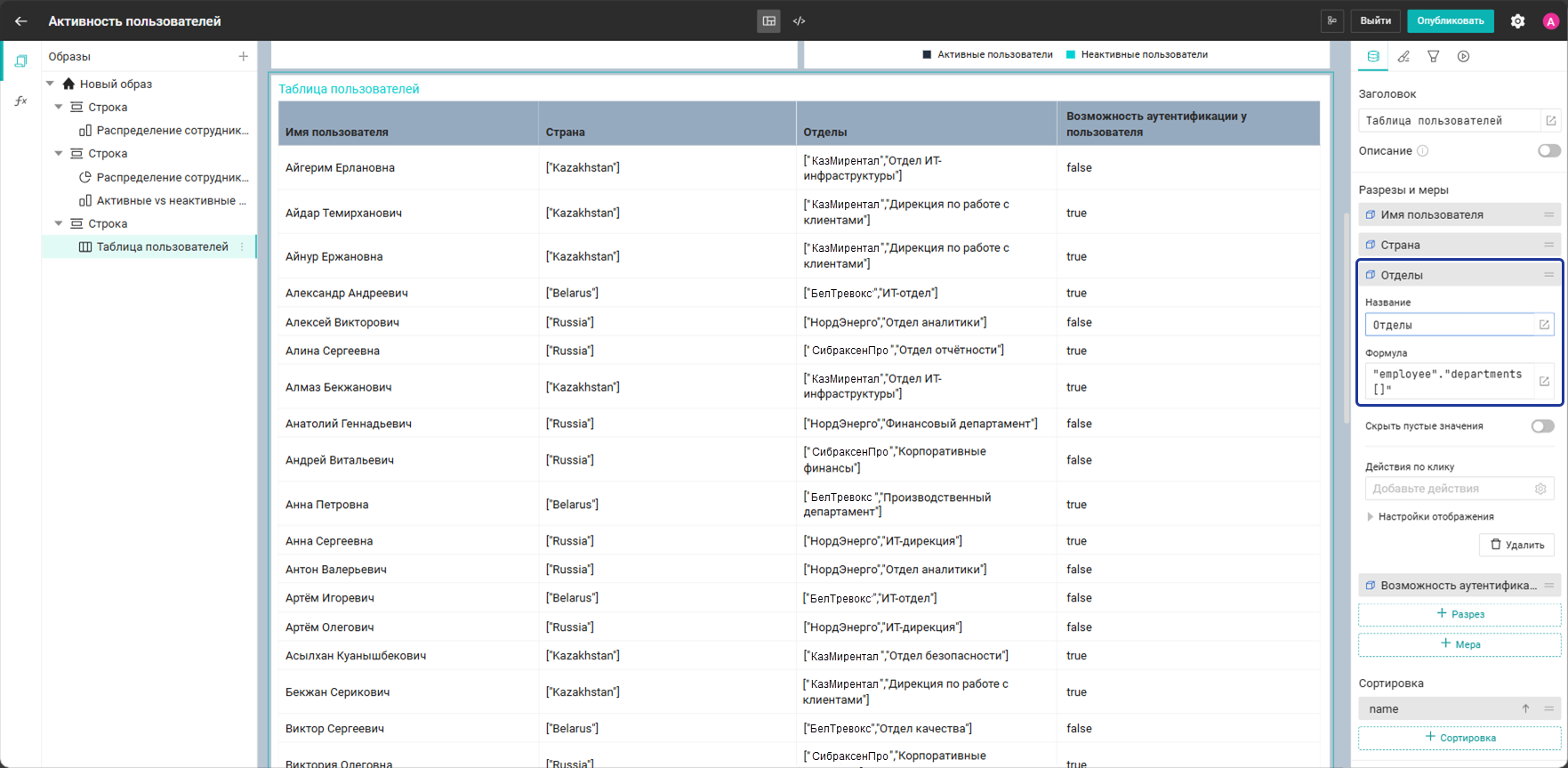1568x768 pixels.
Task: Click the Опубликовать button
Action: (1451, 20)
